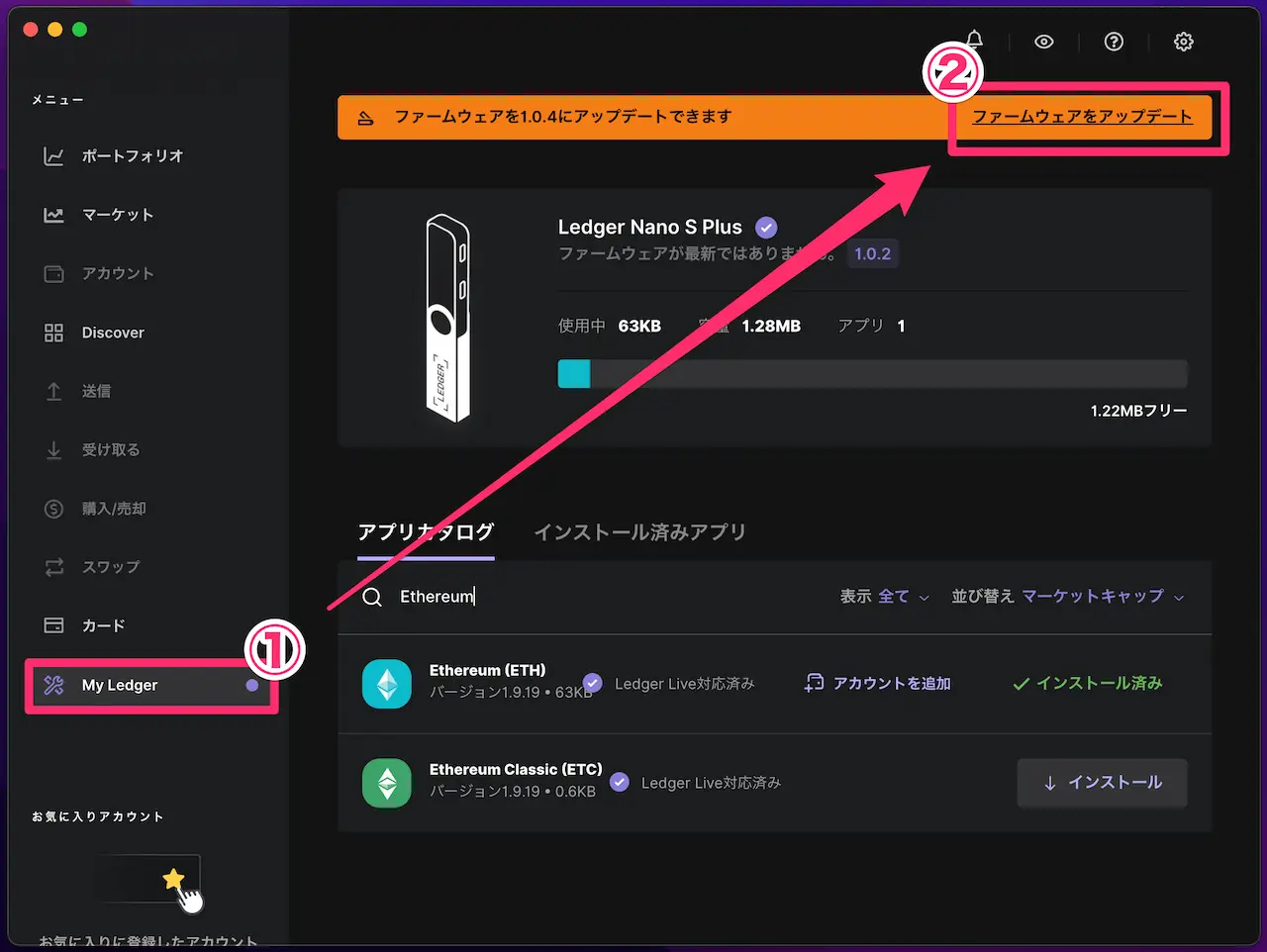
Task: Click 使用中 63KB storage label
Action: [x=610, y=327]
